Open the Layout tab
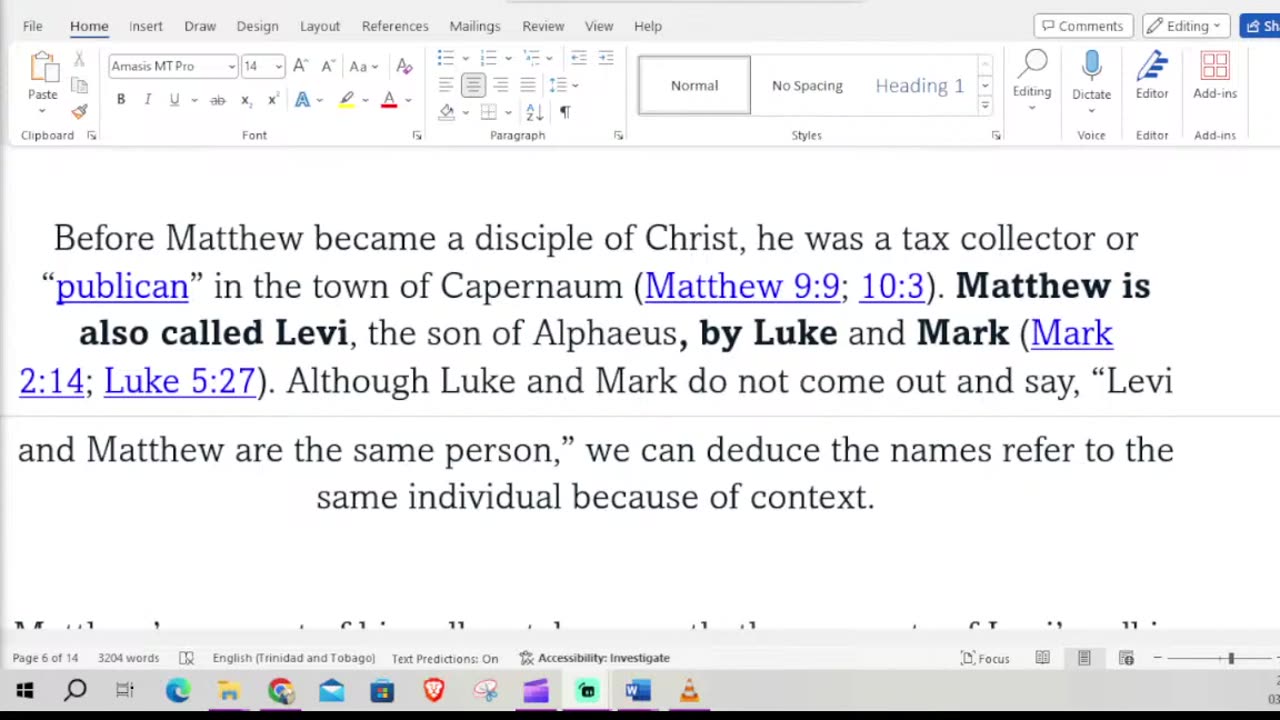Screen dimensions: 1280x720 320,26
